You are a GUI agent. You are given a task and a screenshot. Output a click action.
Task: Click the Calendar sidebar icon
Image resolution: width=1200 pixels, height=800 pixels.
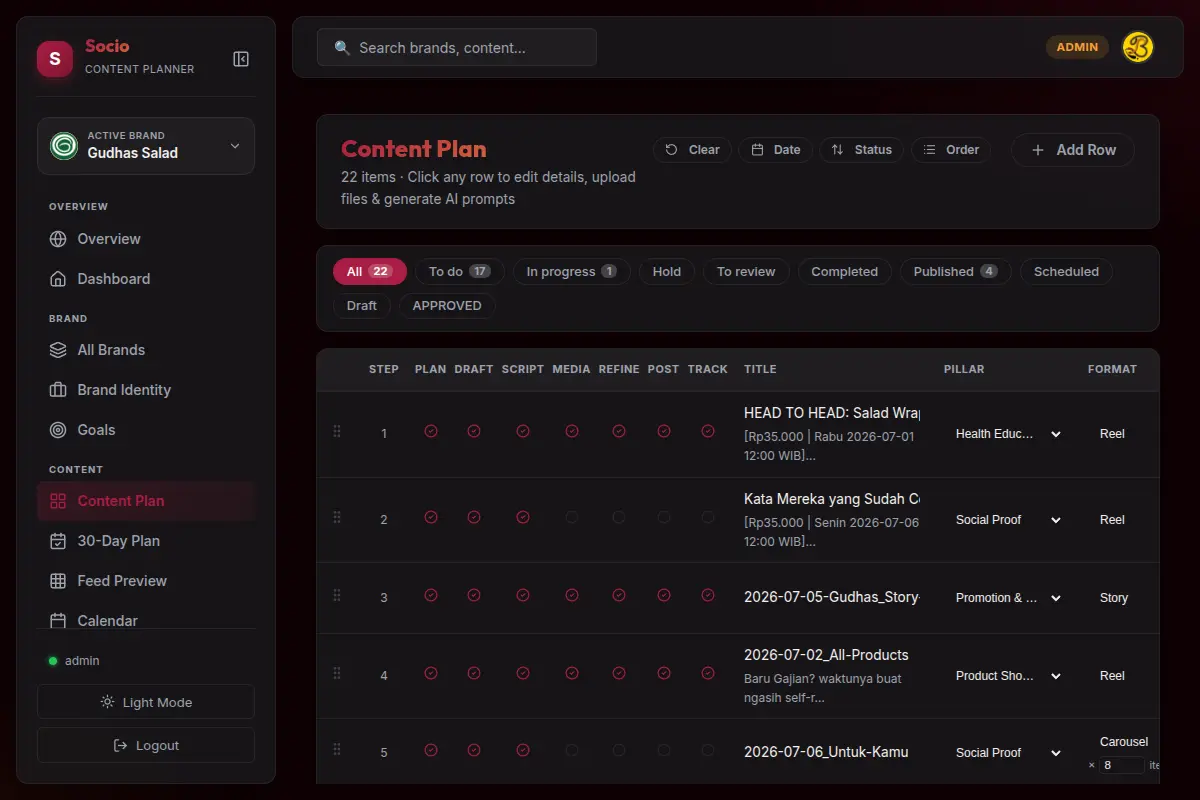click(x=58, y=621)
